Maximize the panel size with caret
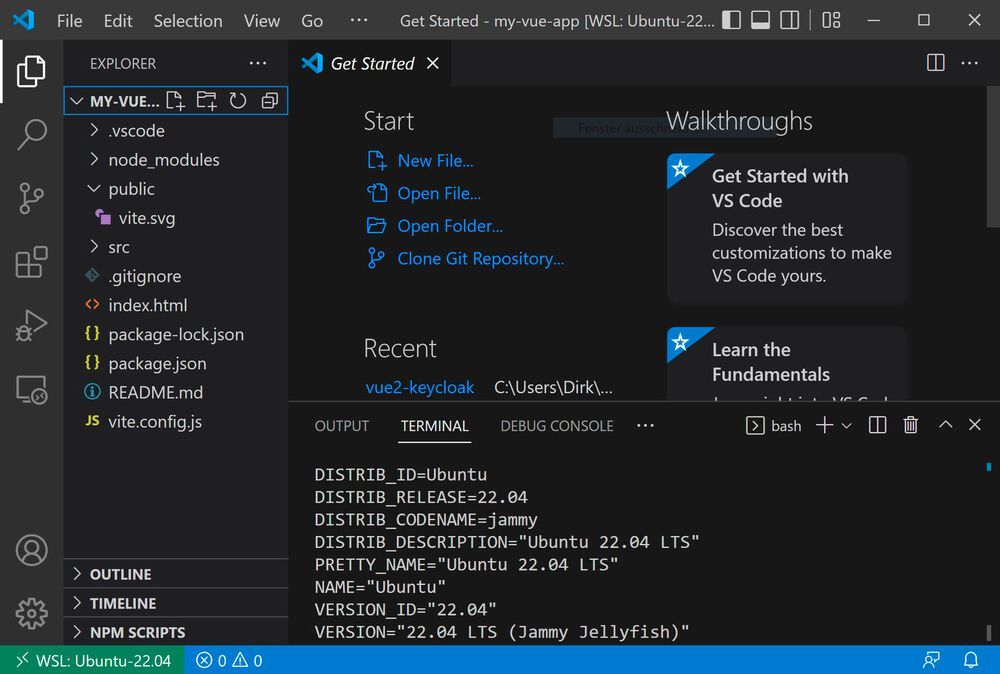 coord(945,425)
